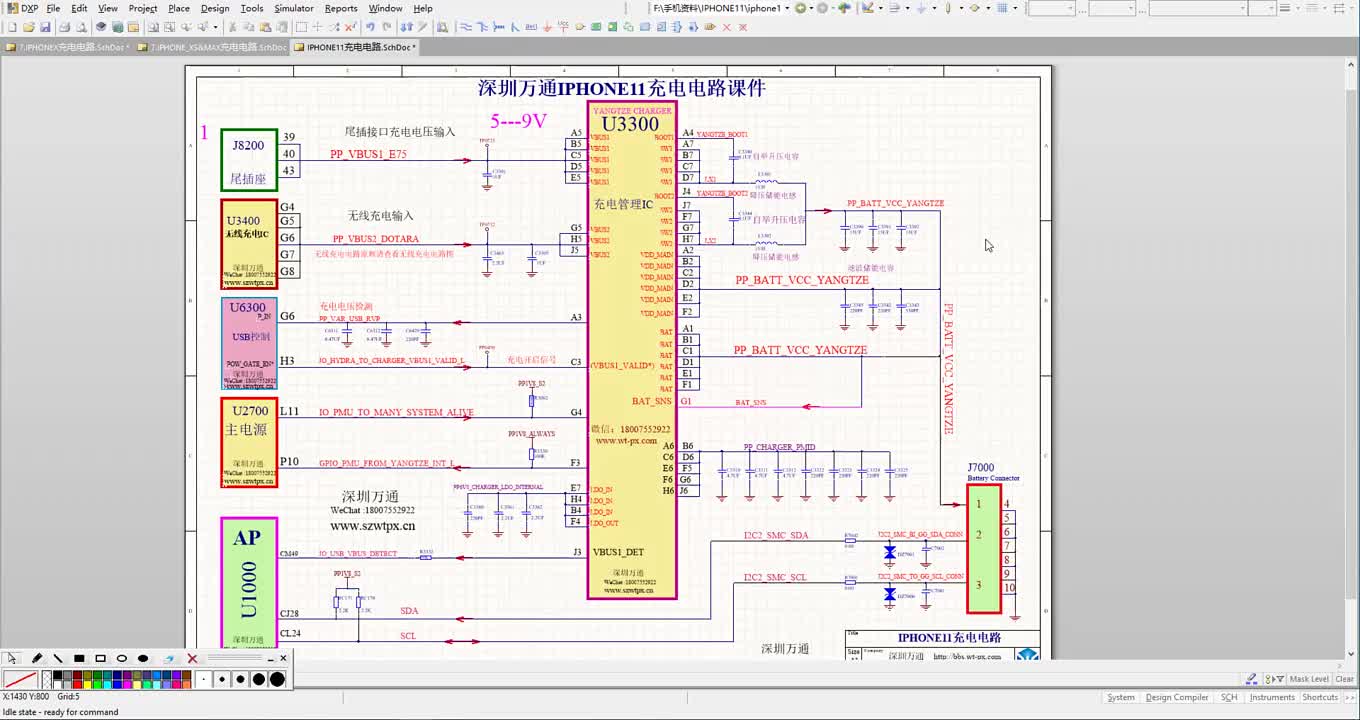Switch to 7.IPHONEX充电电路.SchDoc tab

coord(68,47)
